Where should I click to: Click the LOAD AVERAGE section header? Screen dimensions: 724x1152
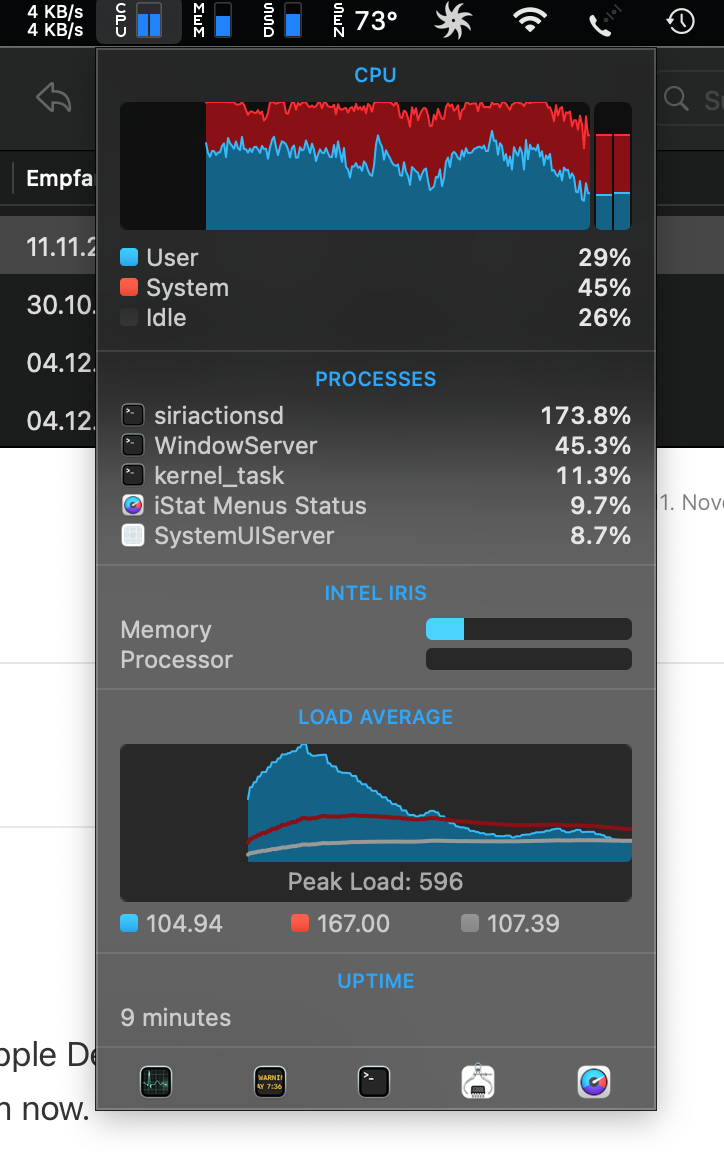coord(376,717)
